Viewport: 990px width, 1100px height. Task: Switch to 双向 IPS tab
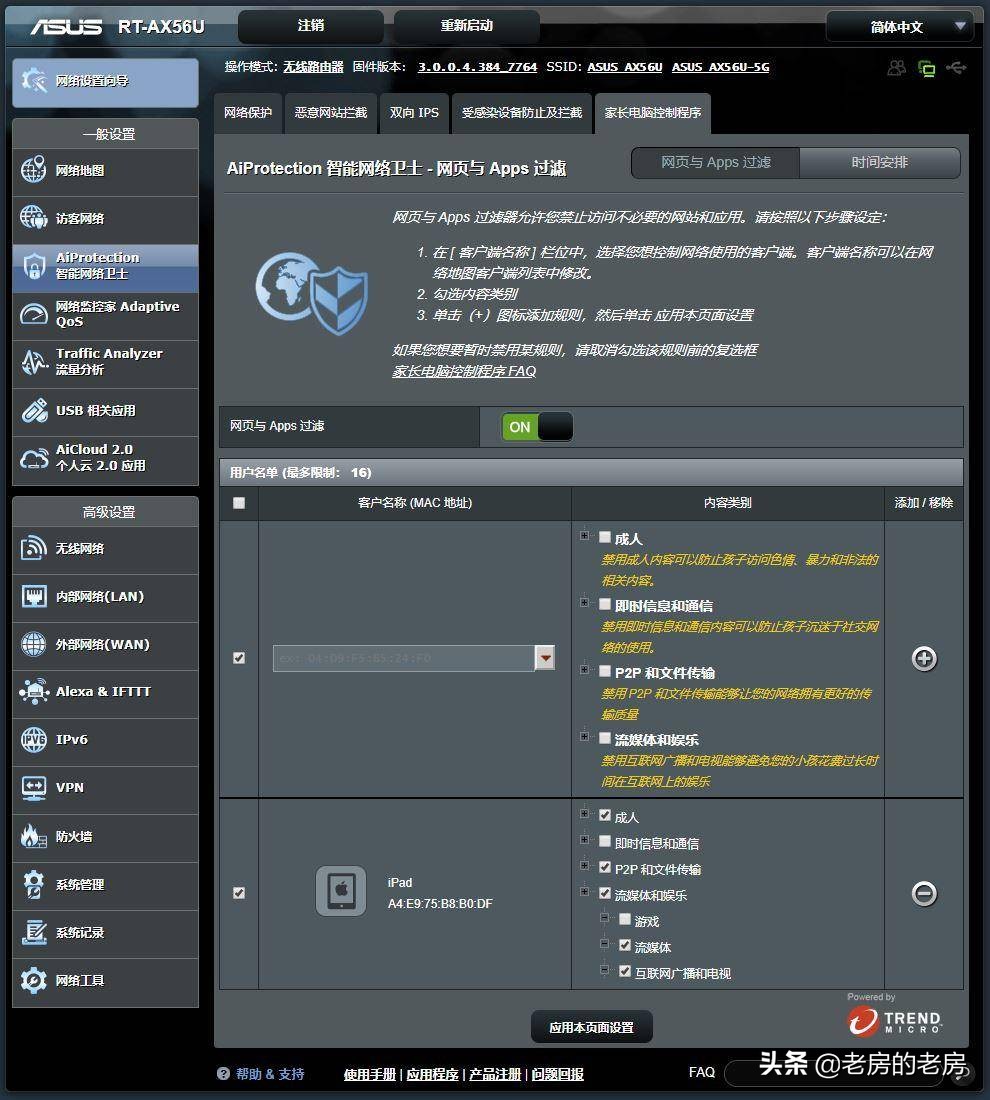coord(414,113)
